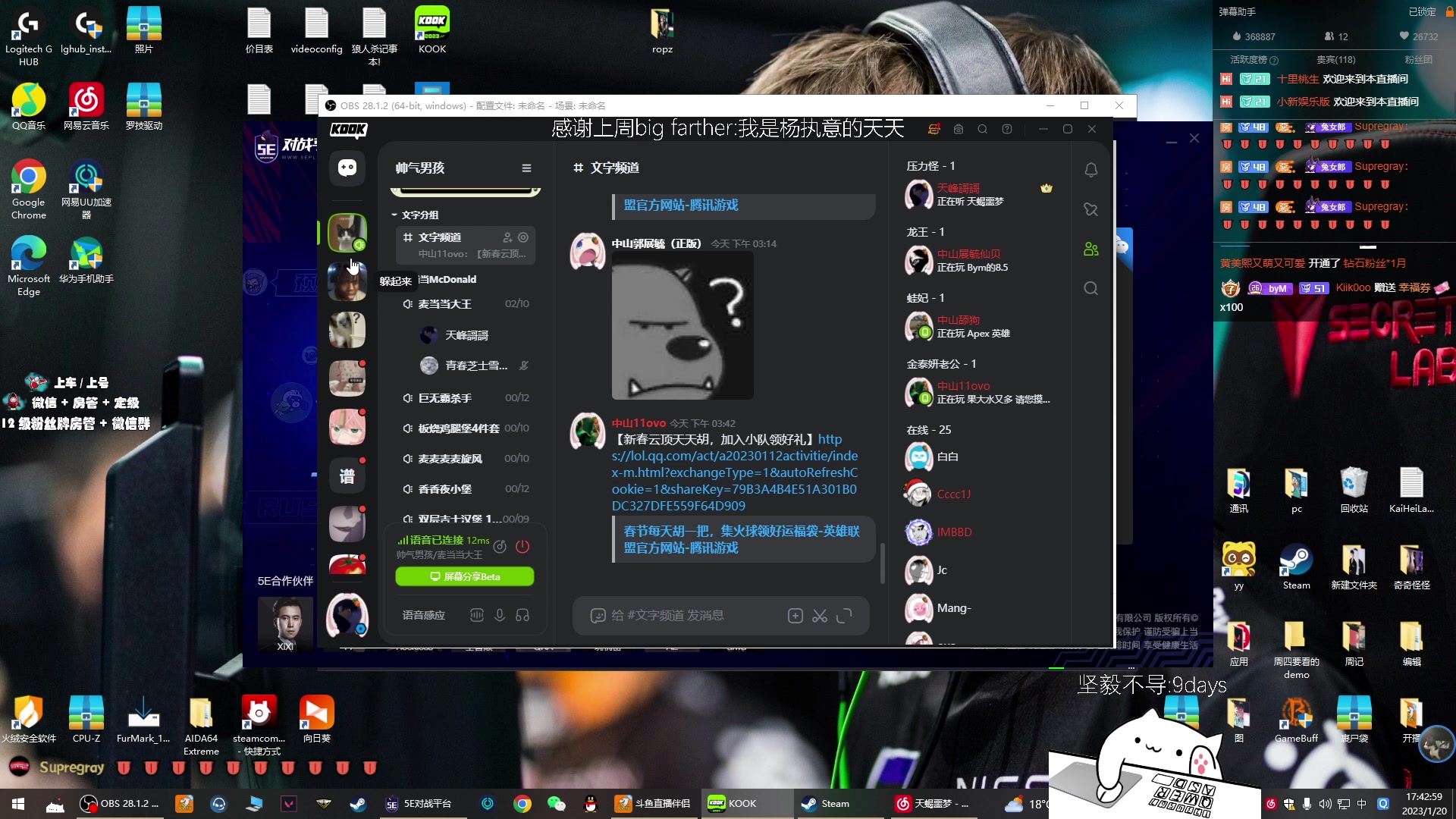
Task: Open Google Chrome desktop shortcut
Action: 29,190
